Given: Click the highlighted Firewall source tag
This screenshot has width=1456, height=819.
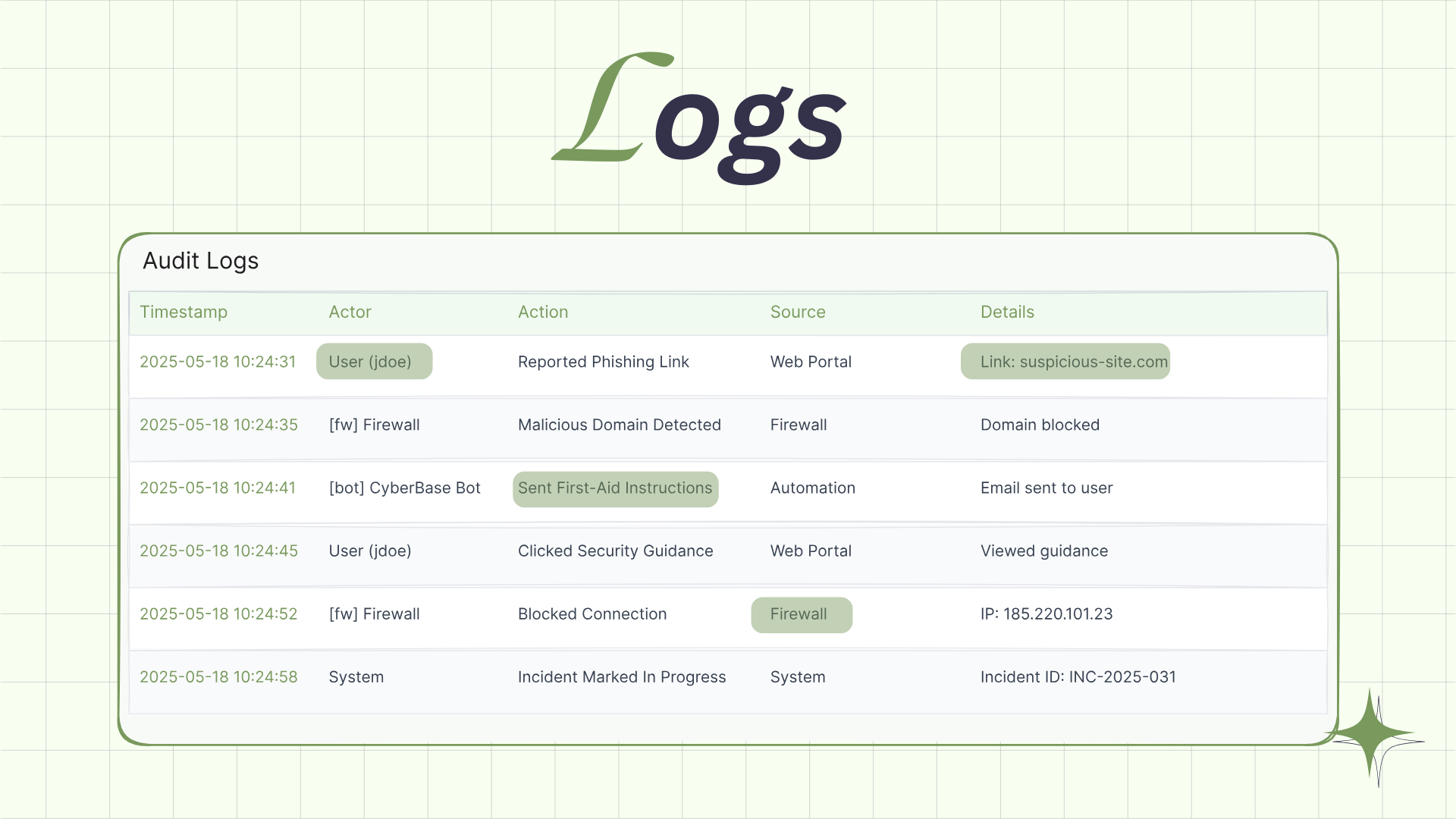Looking at the screenshot, I should point(802,614).
